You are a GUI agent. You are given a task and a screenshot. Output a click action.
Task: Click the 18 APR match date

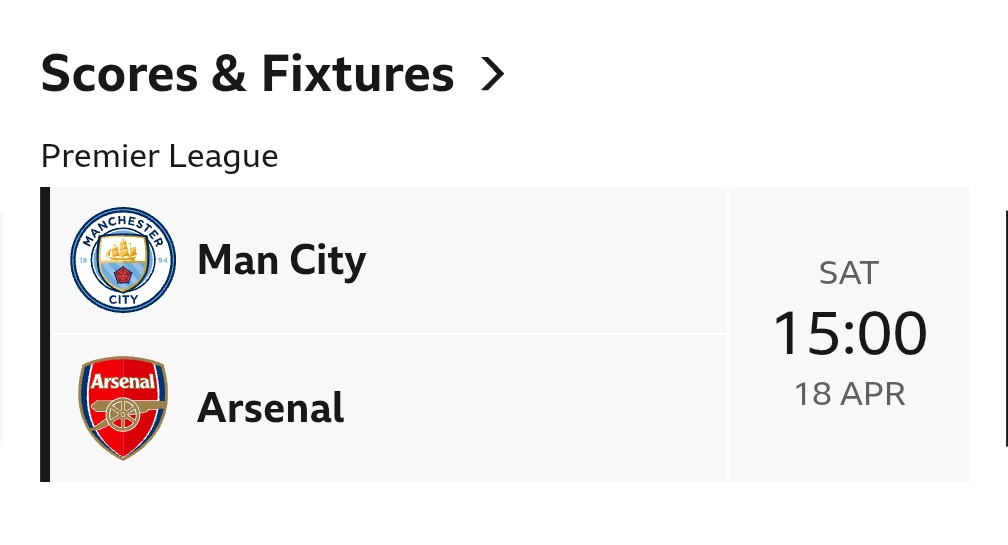pos(849,394)
